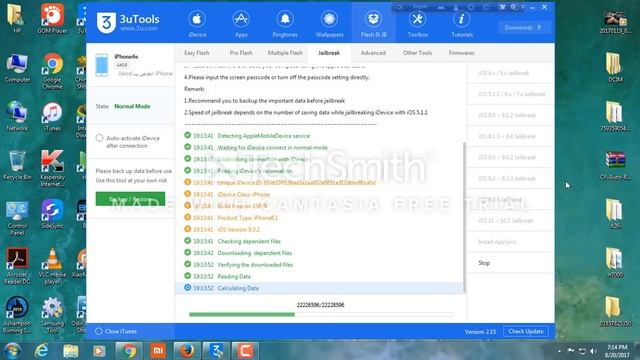This screenshot has width=640, height=360.
Task: Click the Check Update button
Action: tap(526, 331)
